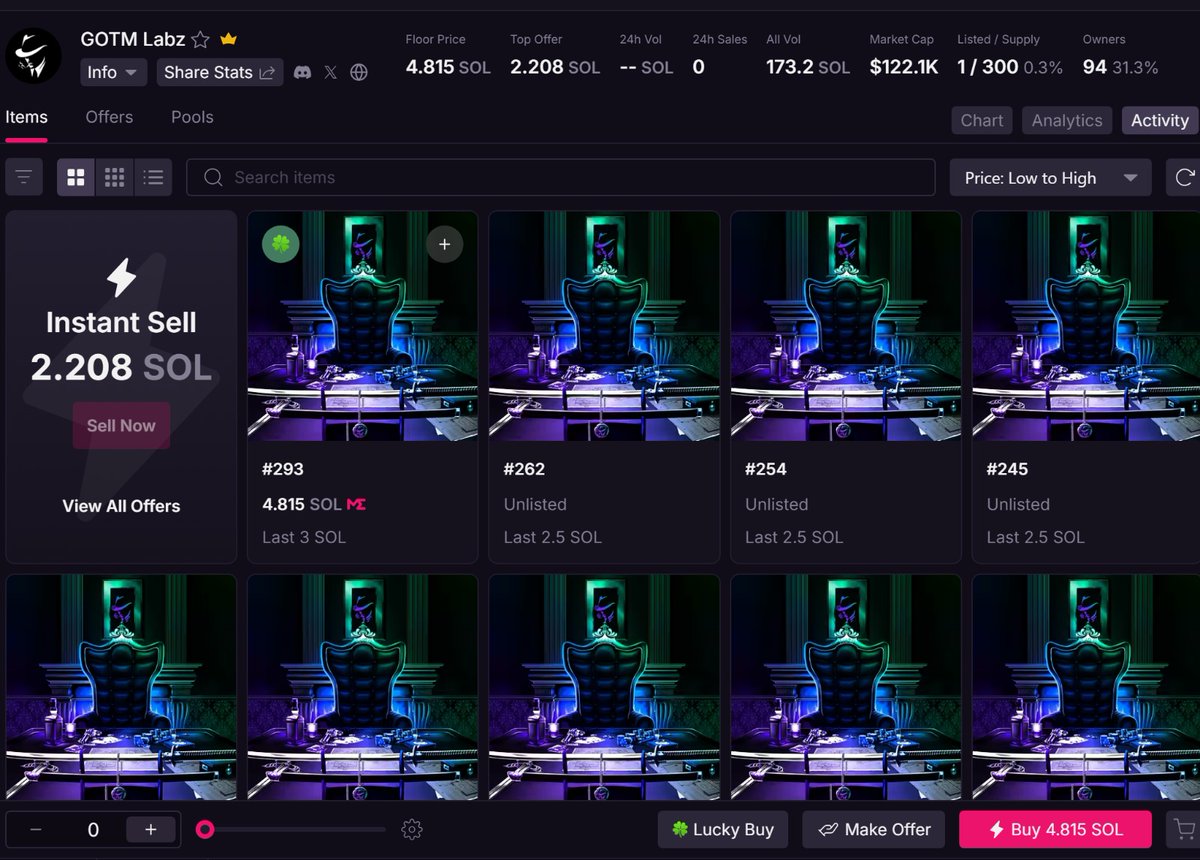The width and height of the screenshot is (1200, 860).
Task: Decrease sweep count with minus button
Action: click(x=36, y=829)
